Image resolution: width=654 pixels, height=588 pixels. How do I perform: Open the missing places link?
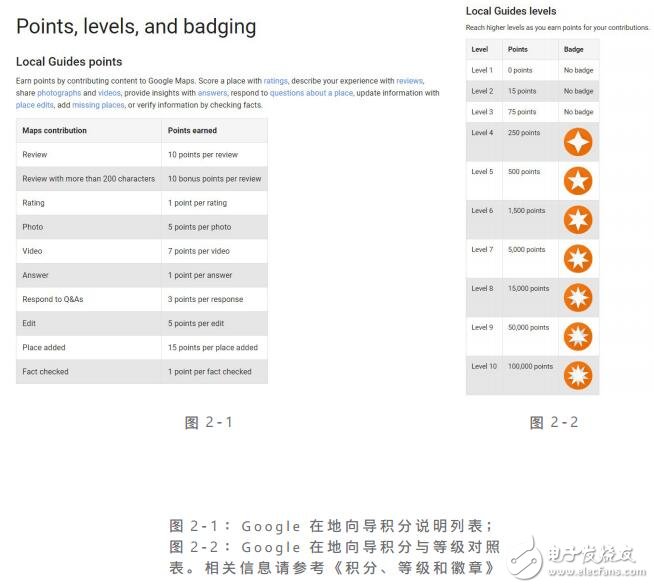98,105
